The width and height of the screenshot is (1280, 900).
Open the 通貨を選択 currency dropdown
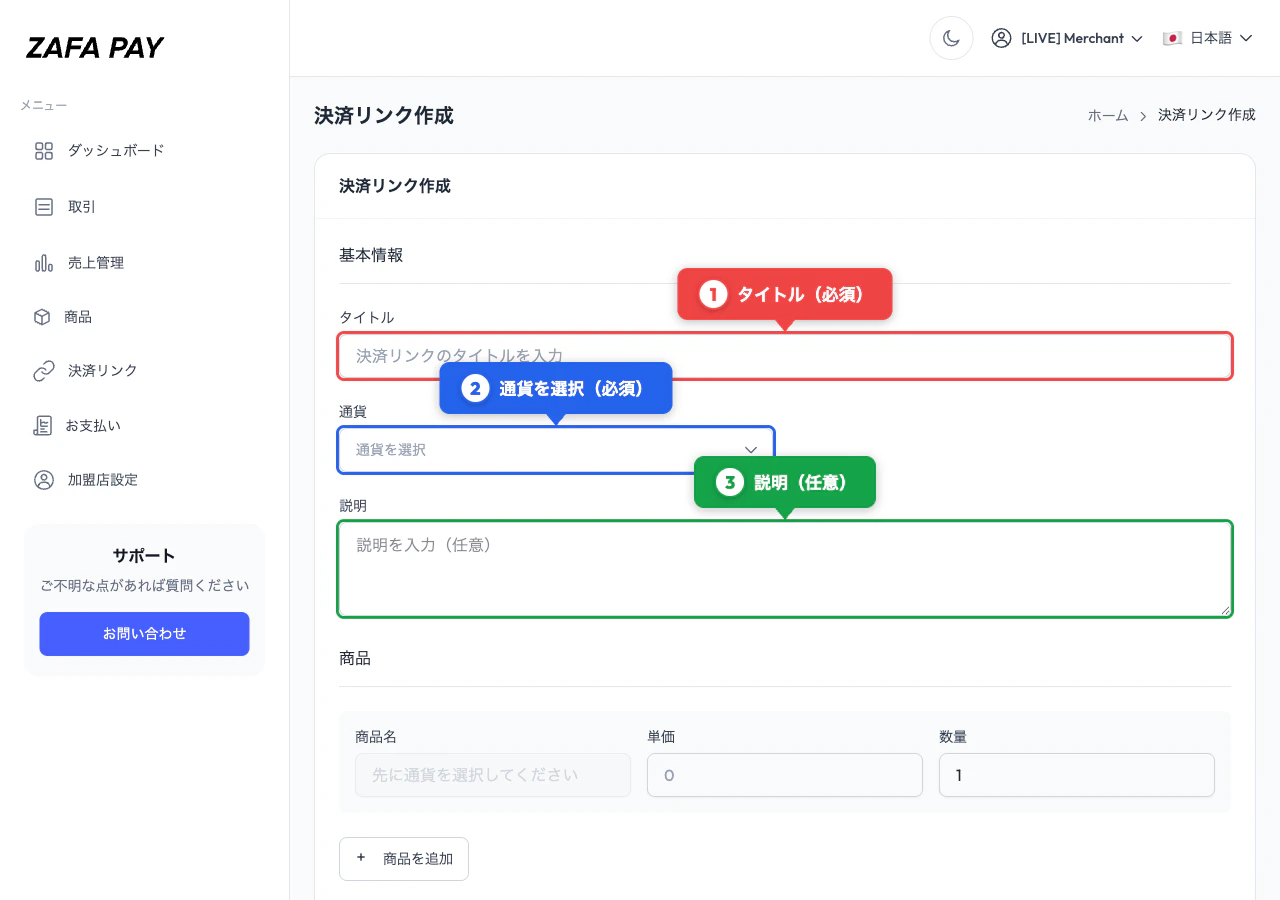[x=556, y=450]
